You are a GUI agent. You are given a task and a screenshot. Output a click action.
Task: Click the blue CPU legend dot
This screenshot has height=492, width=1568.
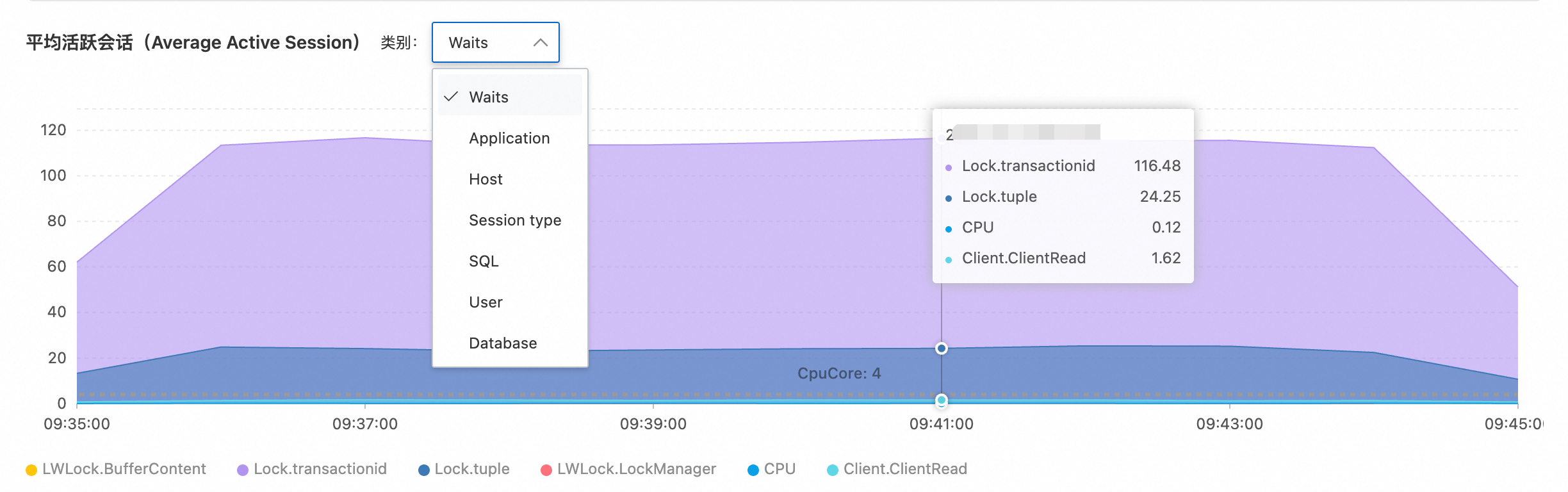click(753, 470)
